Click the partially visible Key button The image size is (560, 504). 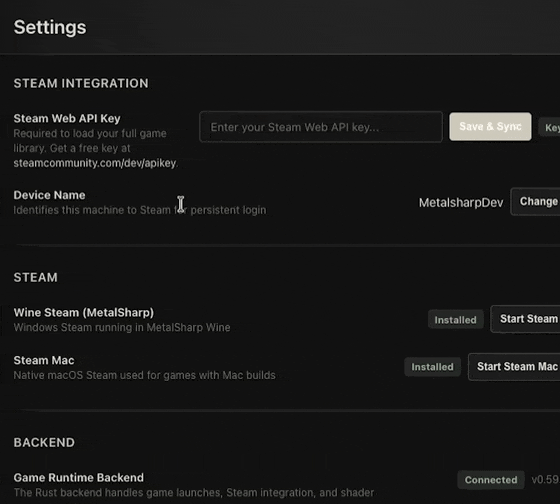(x=550, y=128)
